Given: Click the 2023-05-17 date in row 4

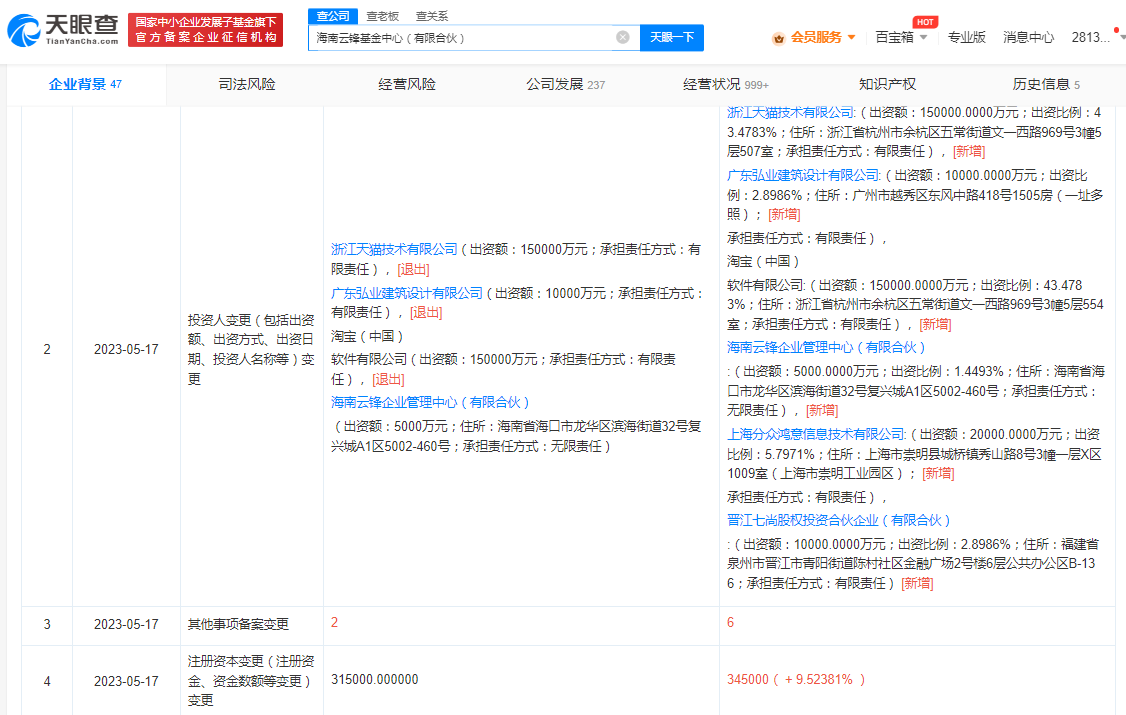Looking at the screenshot, I should 126,681.
